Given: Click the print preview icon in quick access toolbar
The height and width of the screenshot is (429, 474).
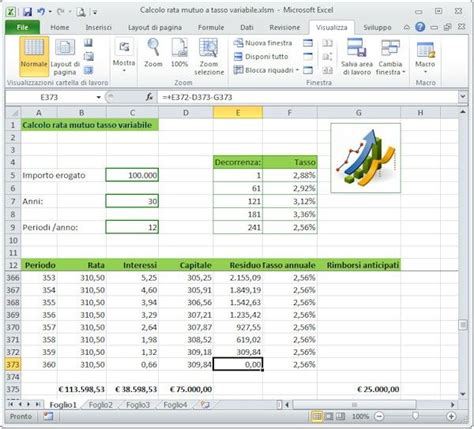Looking at the screenshot, I should coord(81,12).
